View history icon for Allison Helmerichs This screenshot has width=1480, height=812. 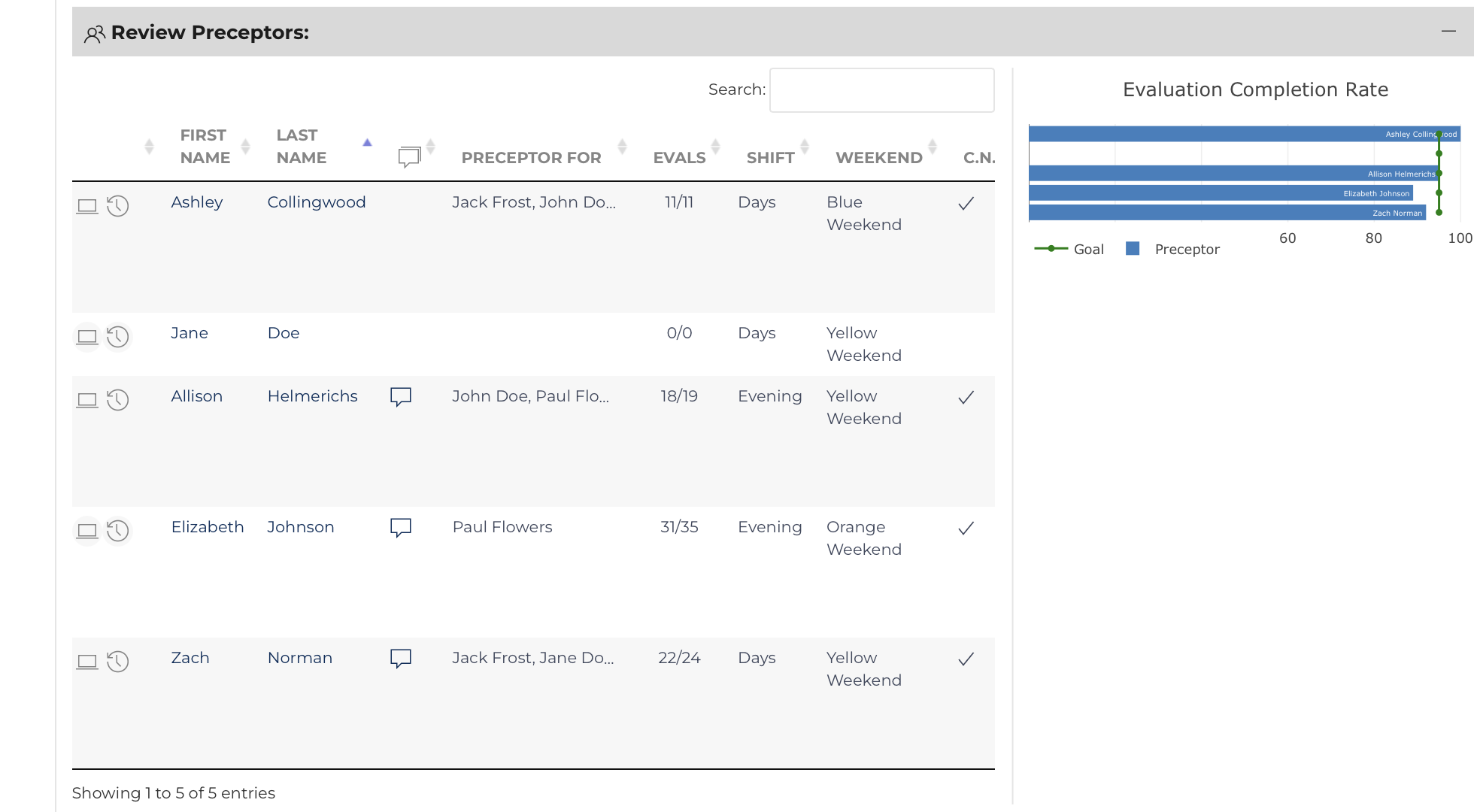point(118,400)
